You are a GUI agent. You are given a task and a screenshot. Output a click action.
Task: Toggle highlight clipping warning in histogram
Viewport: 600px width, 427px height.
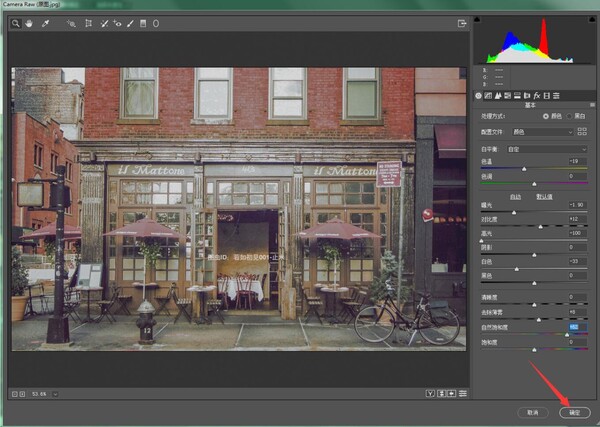click(592, 19)
